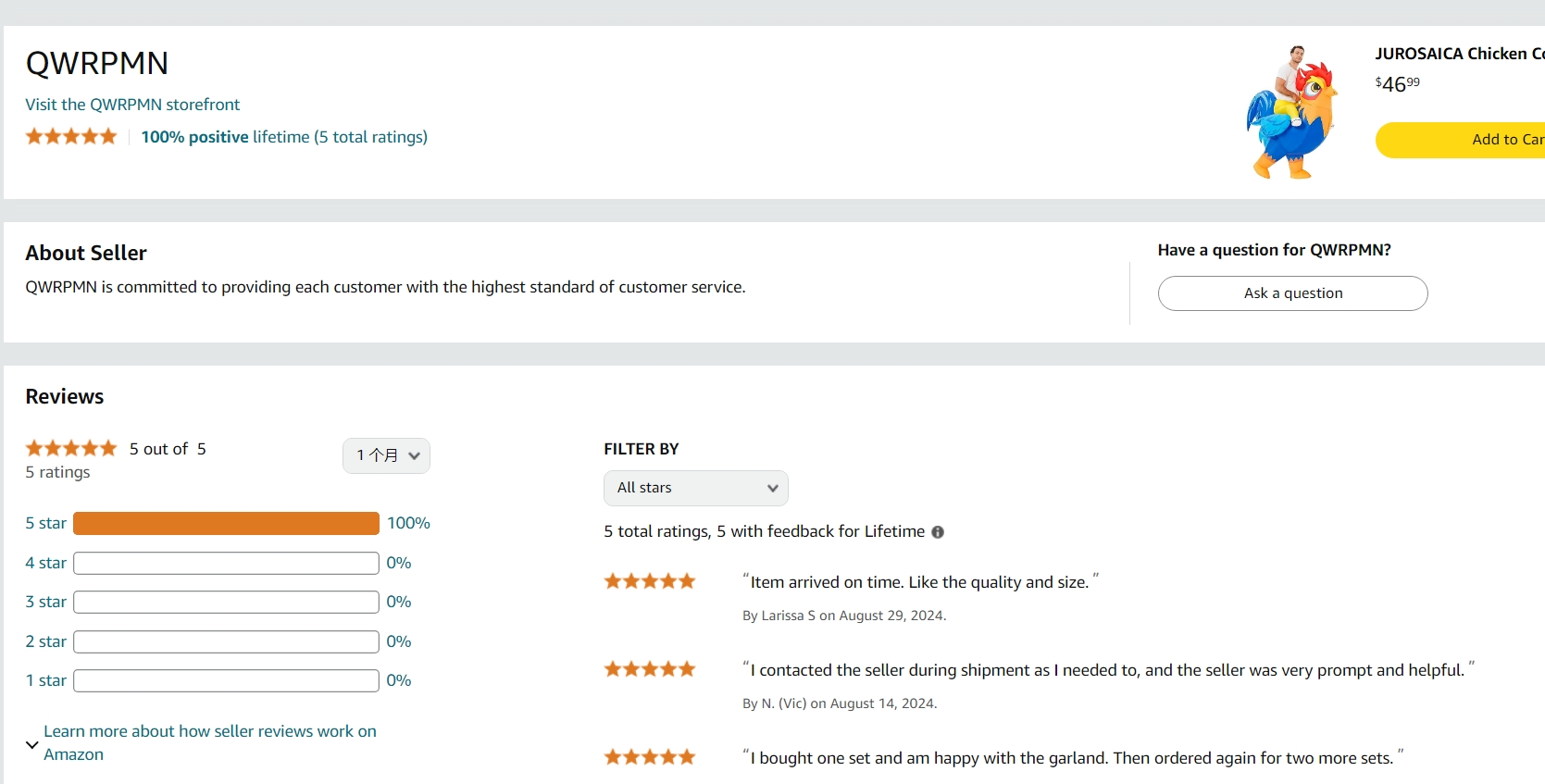
Task: Click the info icon beside Lifetime feedback
Action: pyautogui.click(x=938, y=532)
